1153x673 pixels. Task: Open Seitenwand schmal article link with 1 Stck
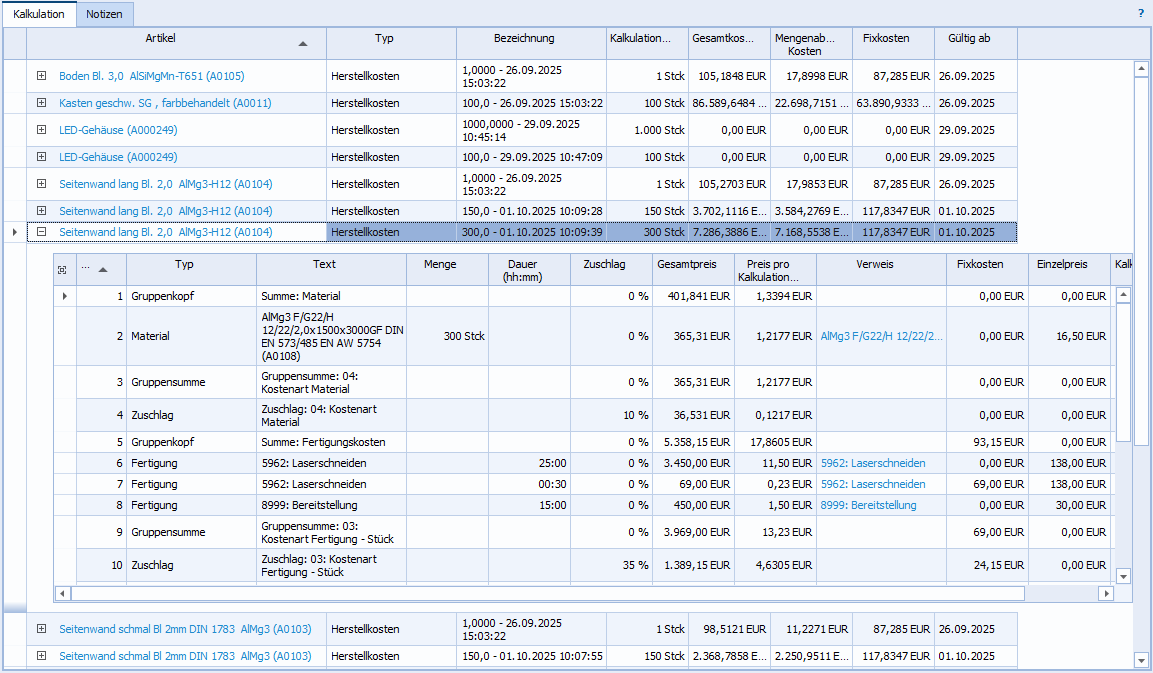(185, 629)
